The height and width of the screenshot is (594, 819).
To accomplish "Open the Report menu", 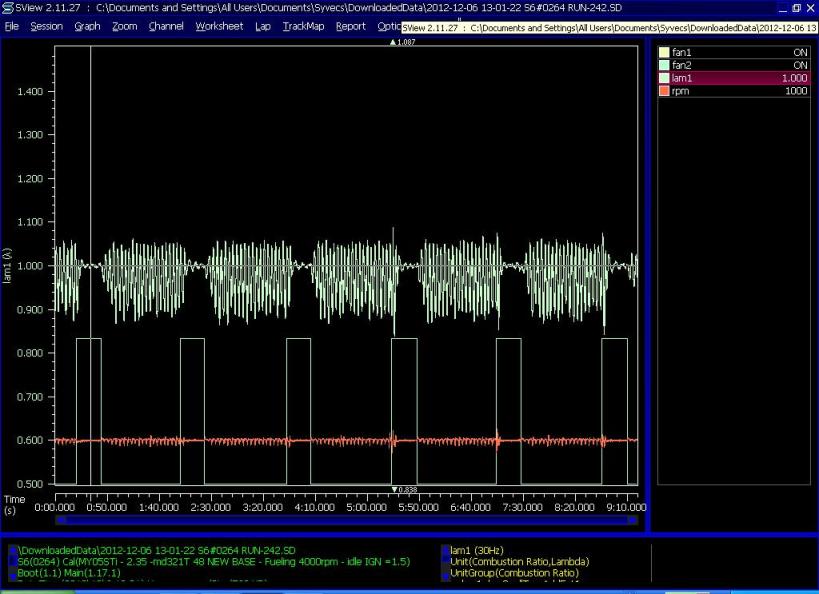I will pyautogui.click(x=350, y=26).
